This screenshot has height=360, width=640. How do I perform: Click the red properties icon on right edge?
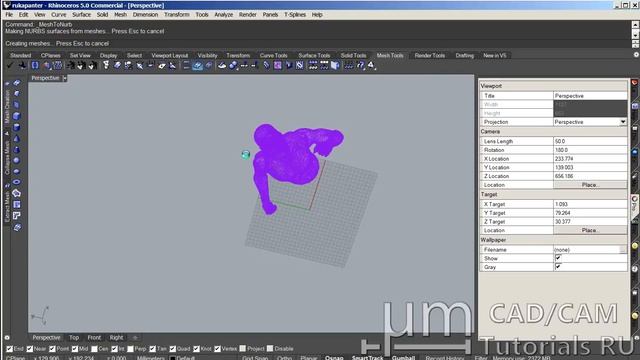click(x=635, y=82)
